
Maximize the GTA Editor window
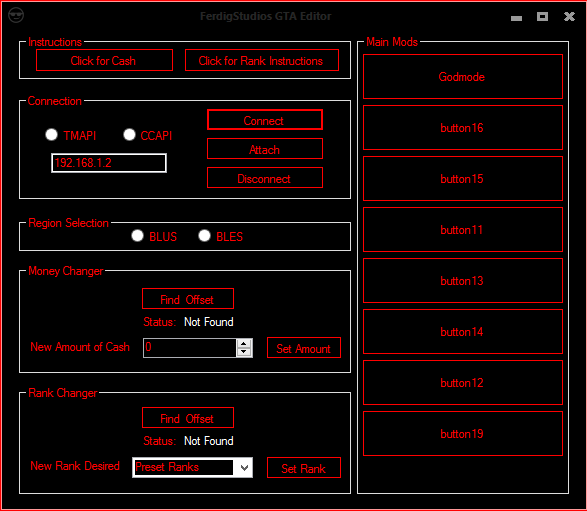[542, 16]
